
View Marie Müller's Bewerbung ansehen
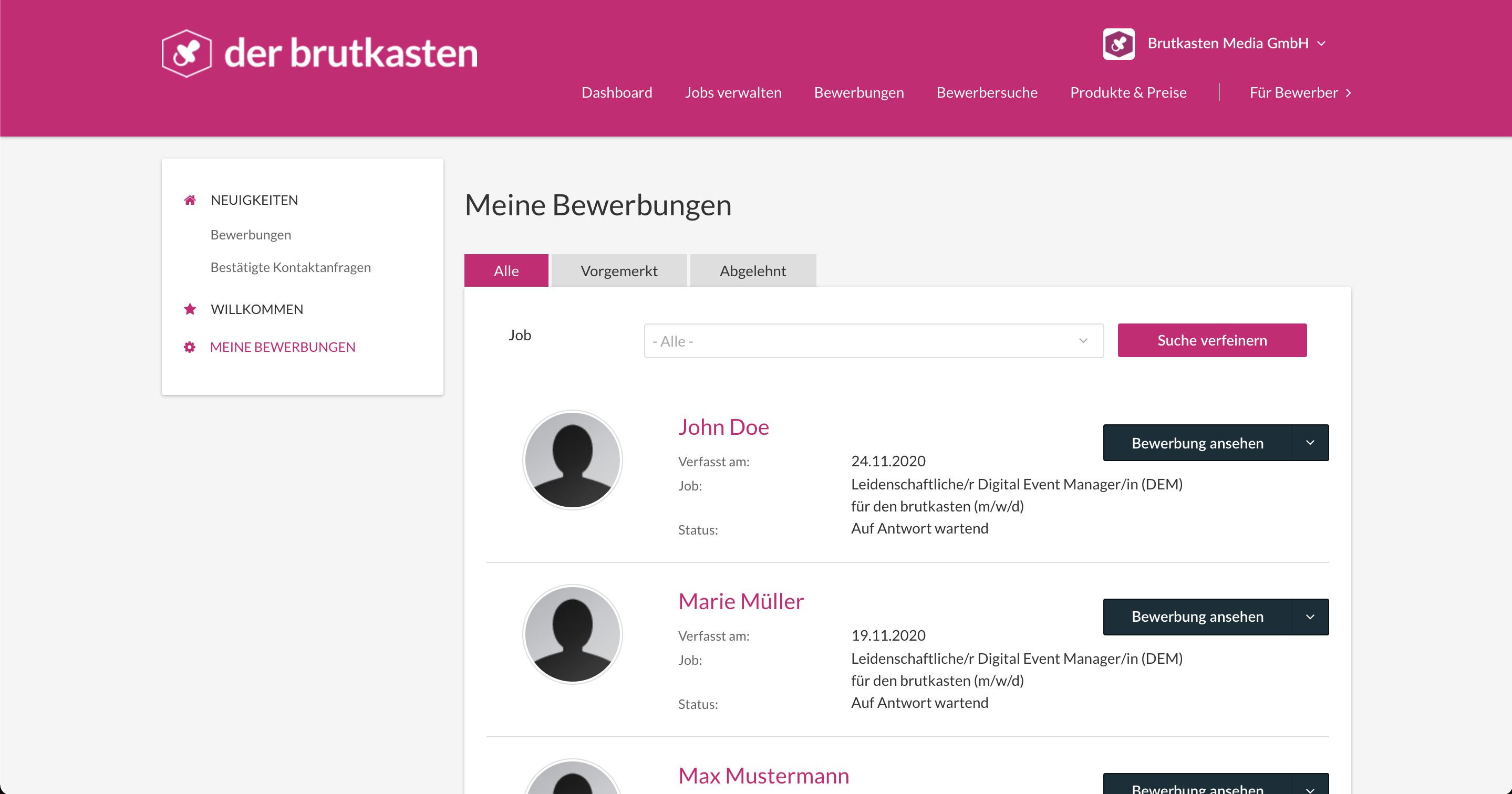[x=1197, y=617]
